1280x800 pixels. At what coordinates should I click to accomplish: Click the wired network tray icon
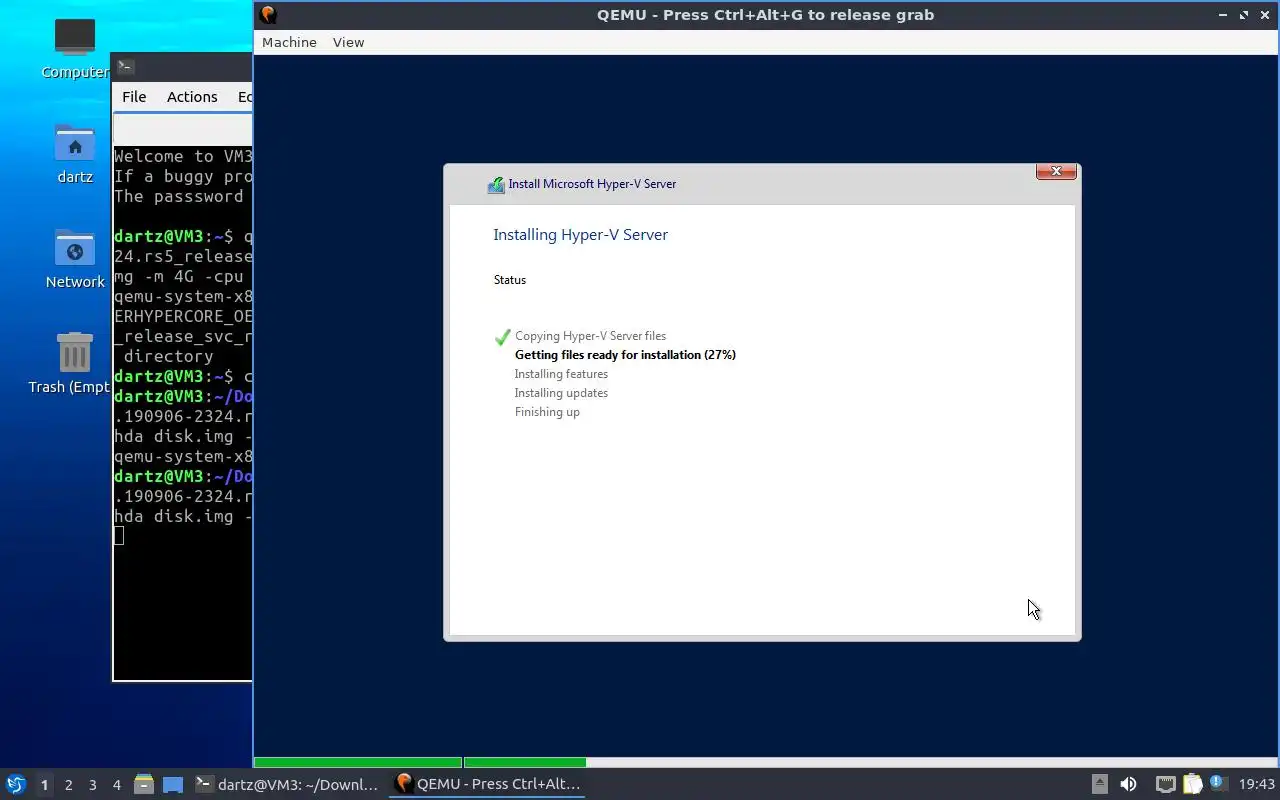pyautogui.click(x=1165, y=784)
